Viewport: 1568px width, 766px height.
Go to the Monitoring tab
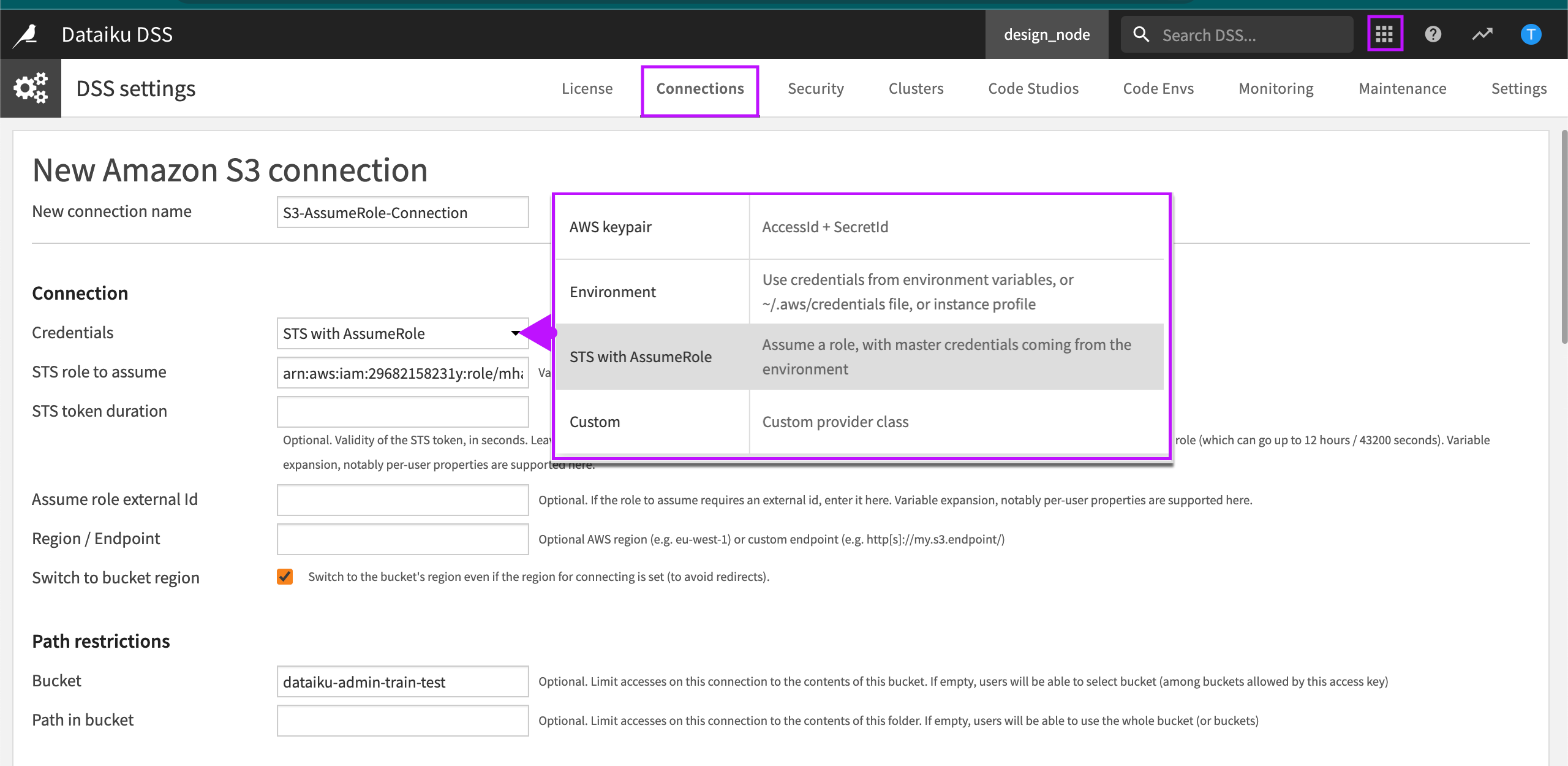[1276, 88]
